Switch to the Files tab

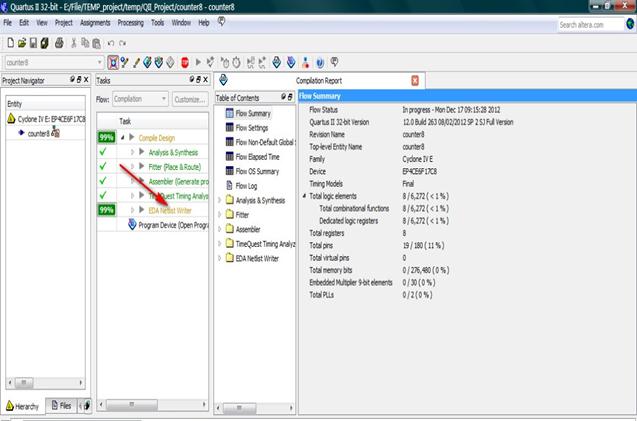point(61,405)
